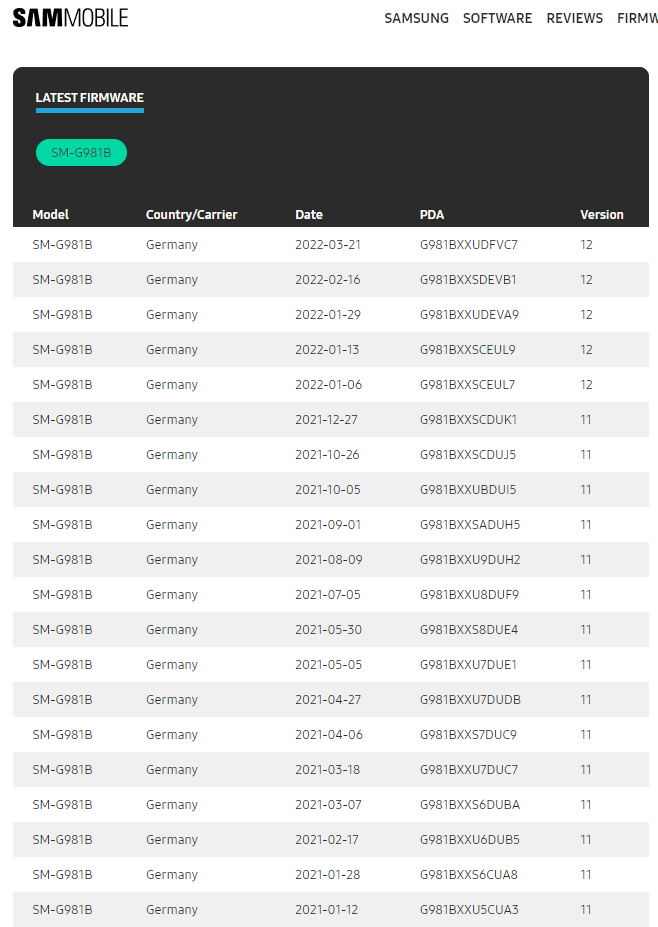
Task: Select the G981BXXUBDUI5 firmware row
Action: 331,490
